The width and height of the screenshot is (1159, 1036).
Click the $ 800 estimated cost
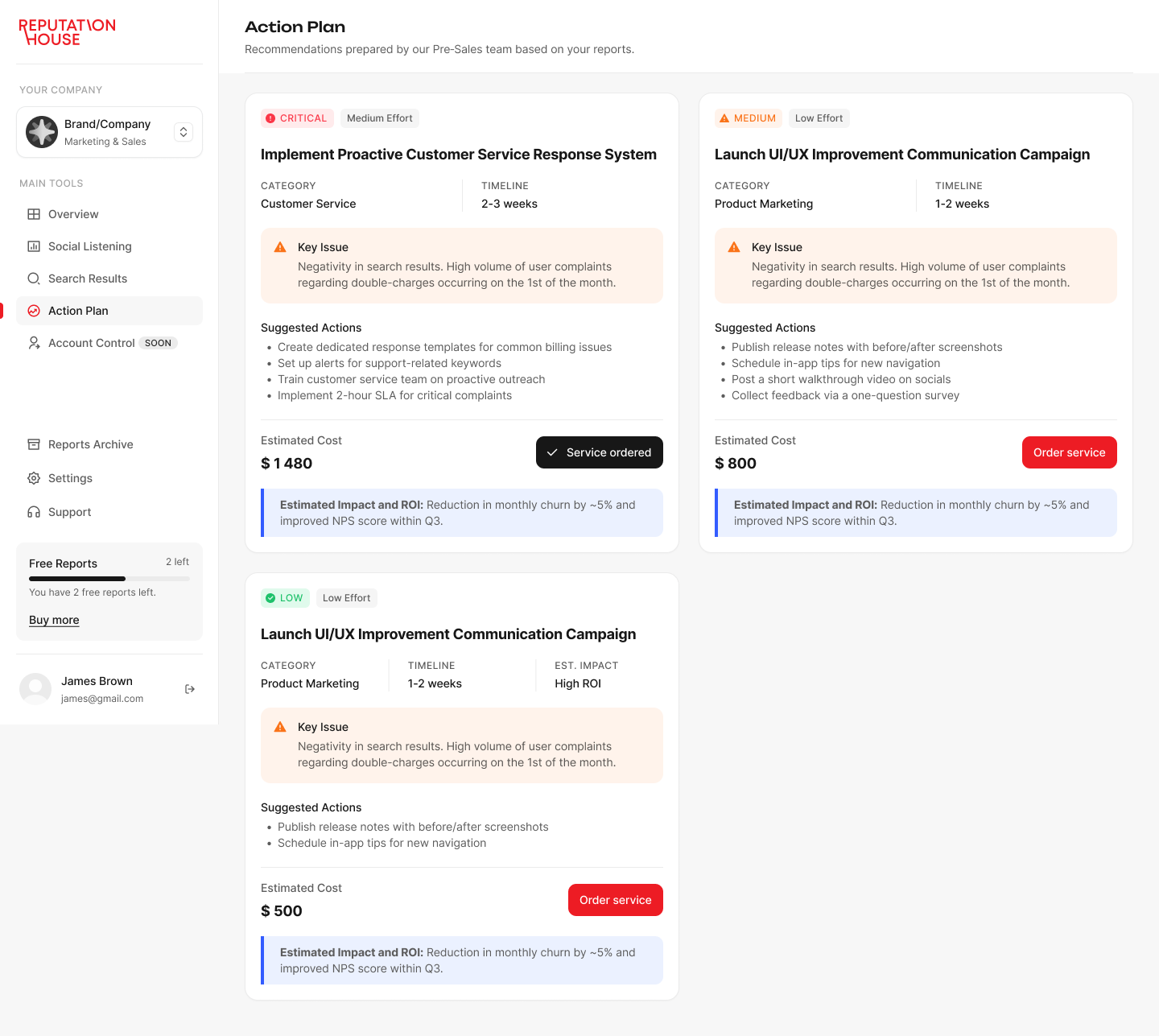click(736, 464)
